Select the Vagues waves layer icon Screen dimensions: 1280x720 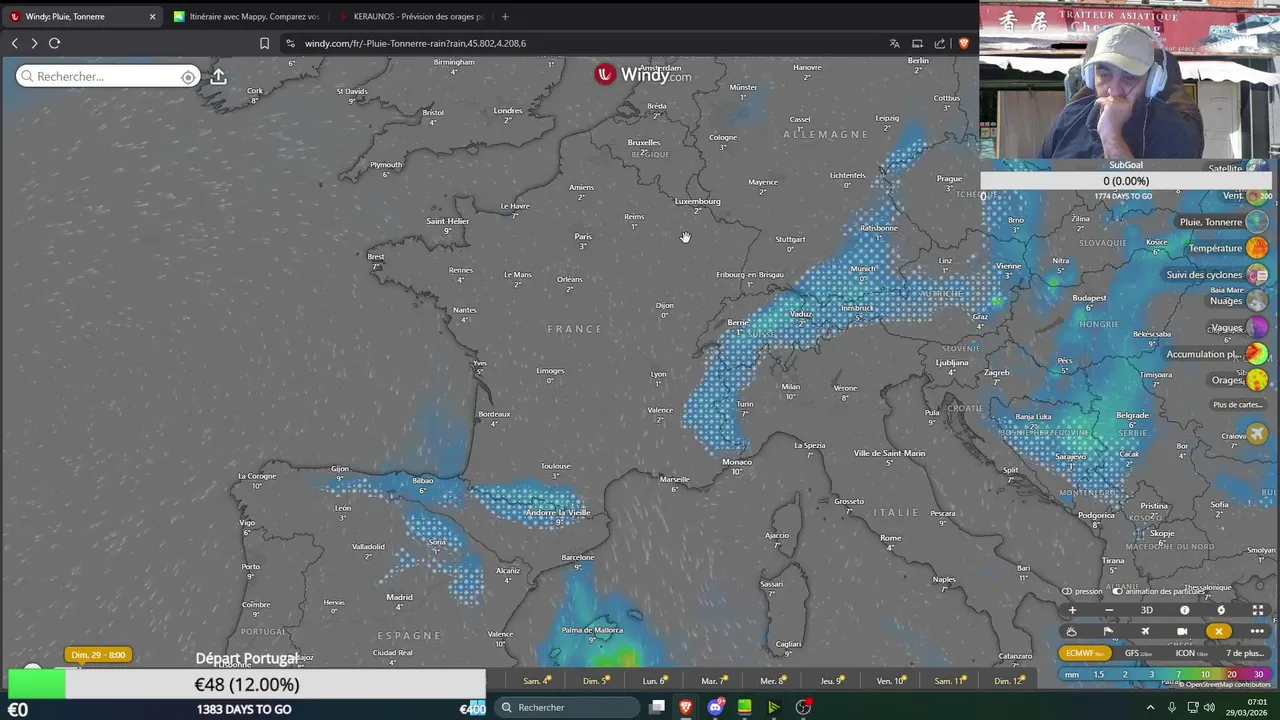tap(1257, 327)
